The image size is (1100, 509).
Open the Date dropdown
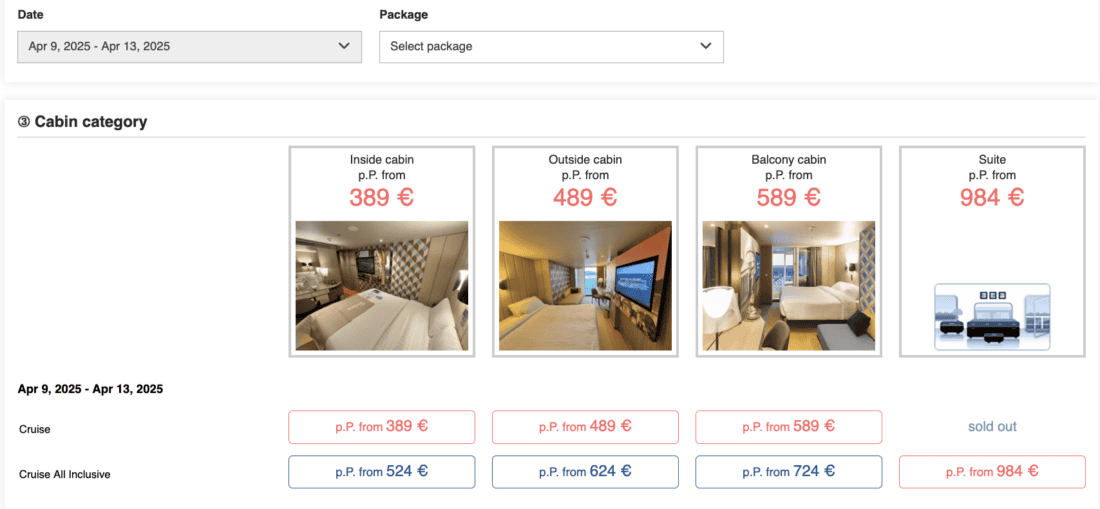click(189, 46)
